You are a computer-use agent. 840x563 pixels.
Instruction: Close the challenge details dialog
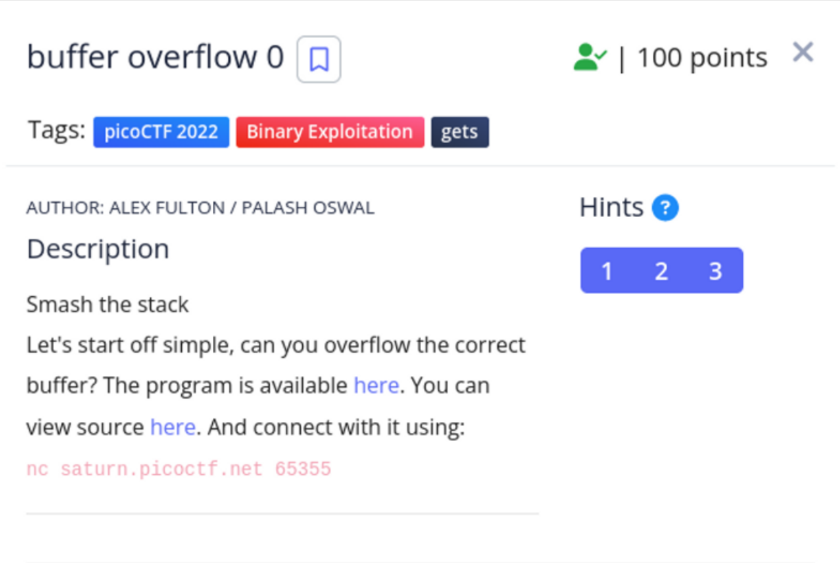[803, 52]
